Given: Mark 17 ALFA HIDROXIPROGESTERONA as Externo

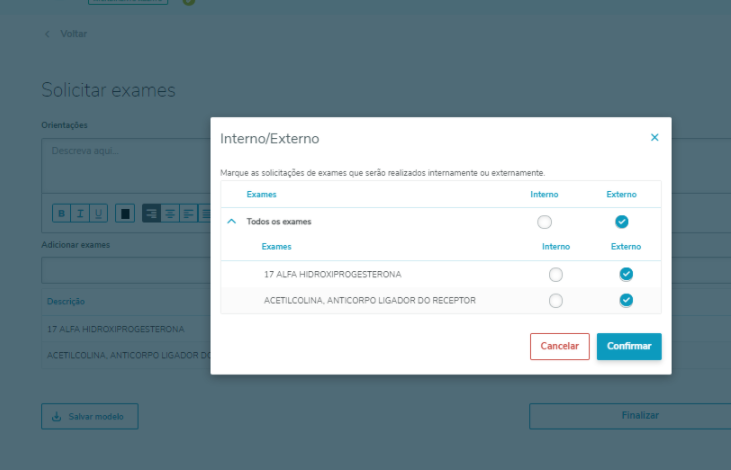Looking at the screenshot, I should click(626, 274).
